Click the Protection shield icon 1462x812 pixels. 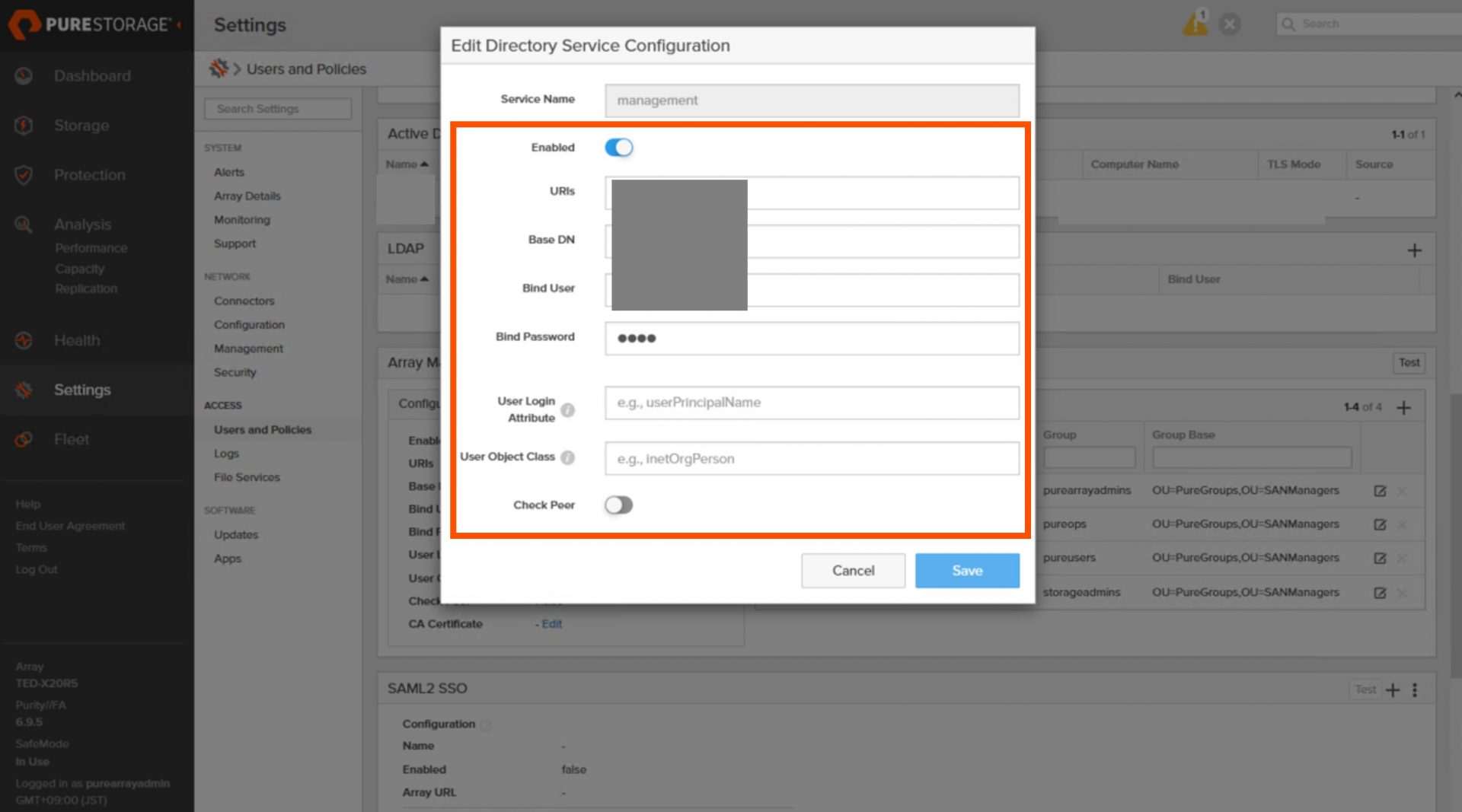[x=24, y=175]
